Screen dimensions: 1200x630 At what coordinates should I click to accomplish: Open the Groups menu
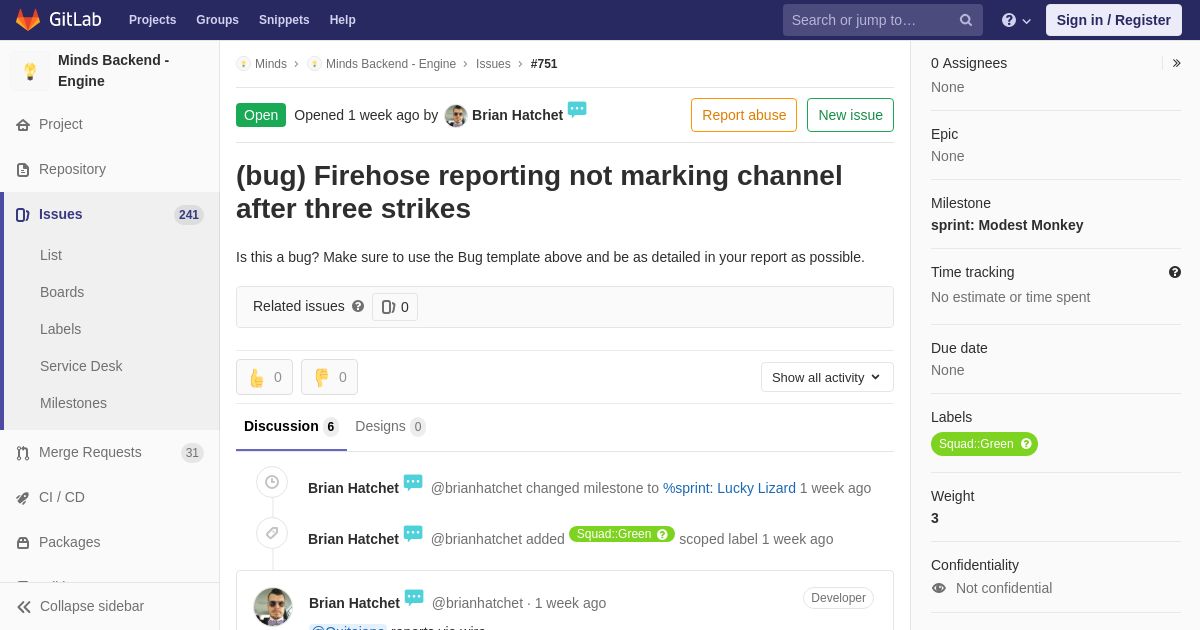[x=217, y=20]
